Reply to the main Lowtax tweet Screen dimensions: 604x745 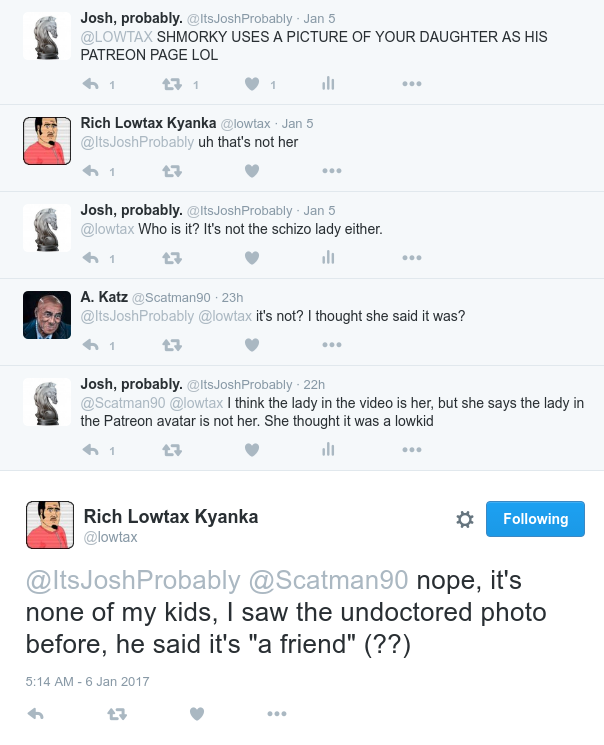(x=36, y=714)
